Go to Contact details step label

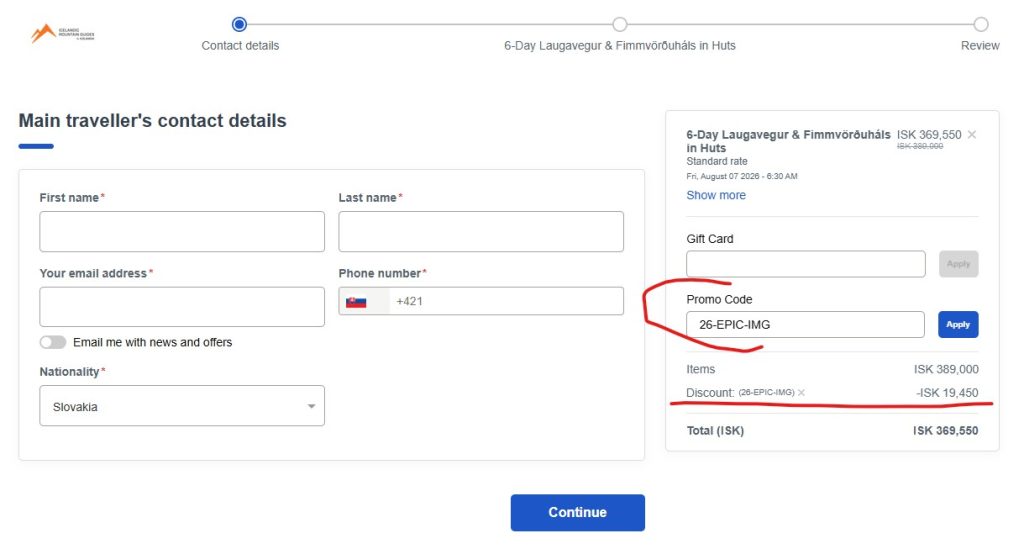click(x=240, y=46)
